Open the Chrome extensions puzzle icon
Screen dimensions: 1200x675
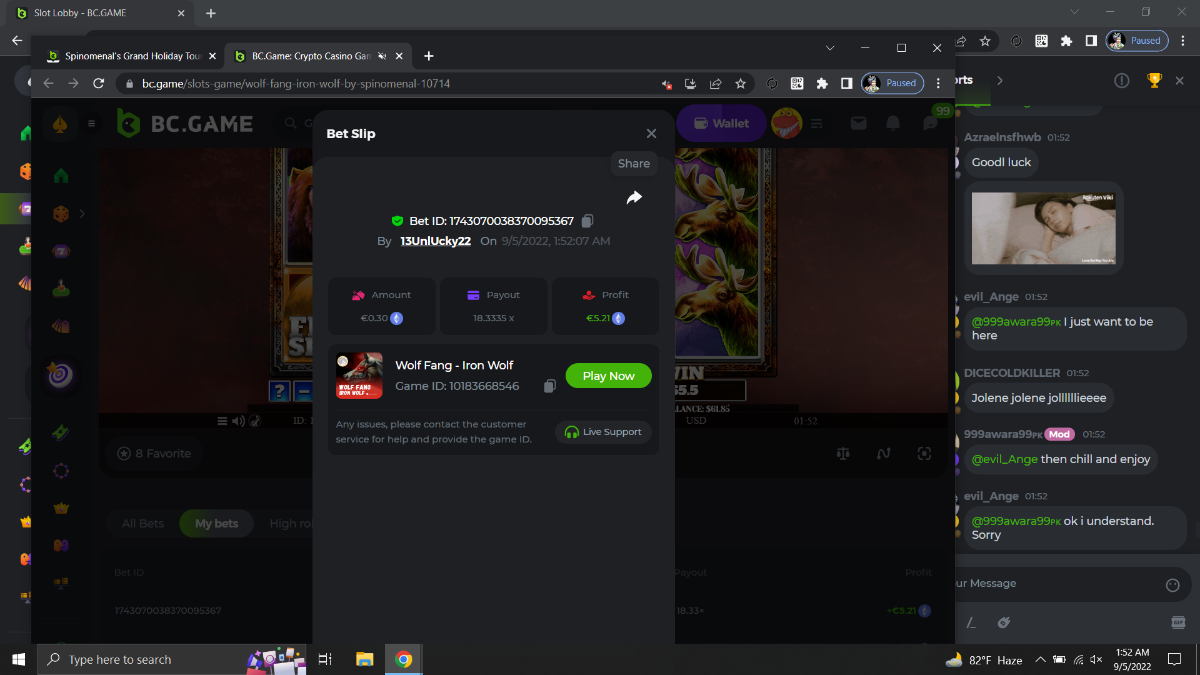pos(822,84)
